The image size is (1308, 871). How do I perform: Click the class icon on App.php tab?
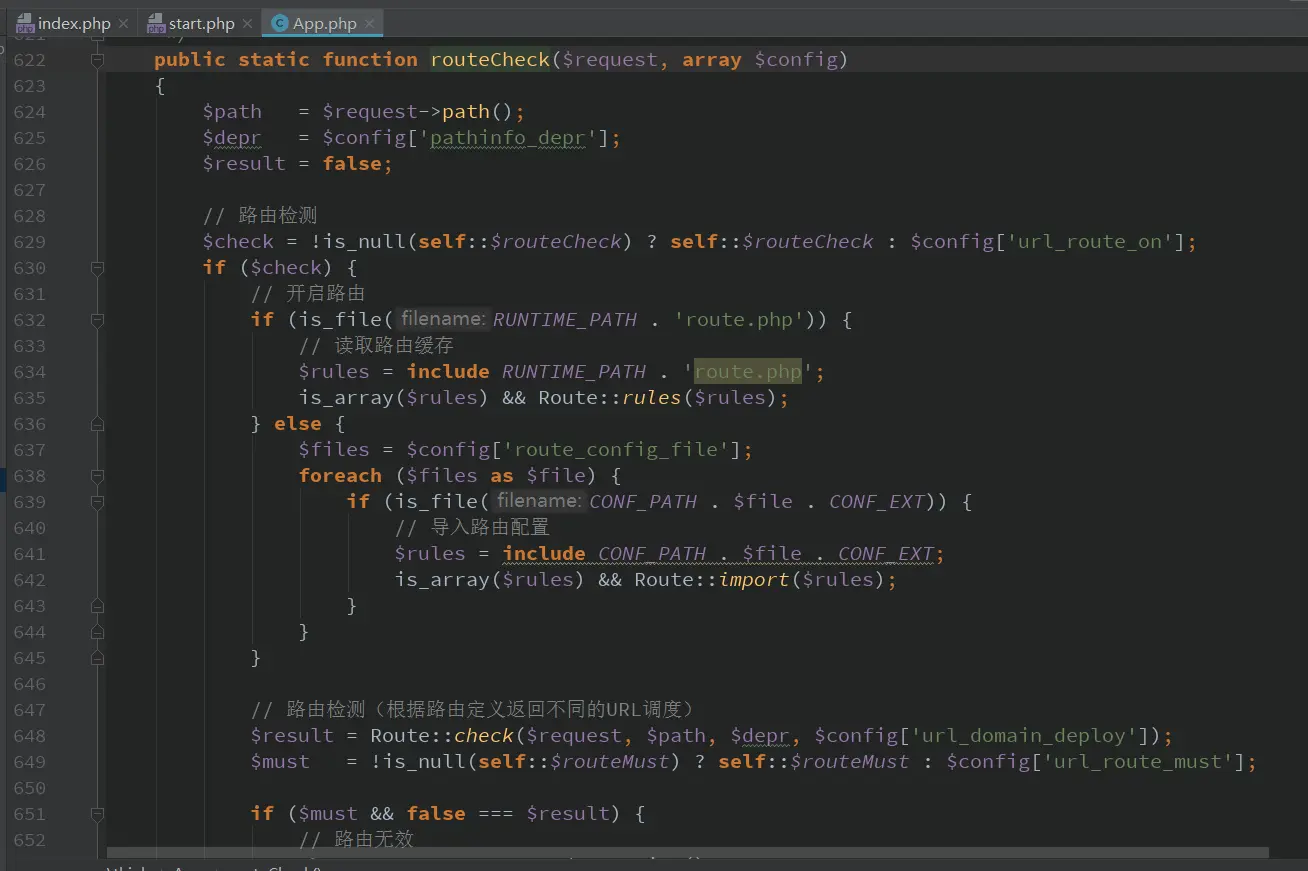coord(280,23)
